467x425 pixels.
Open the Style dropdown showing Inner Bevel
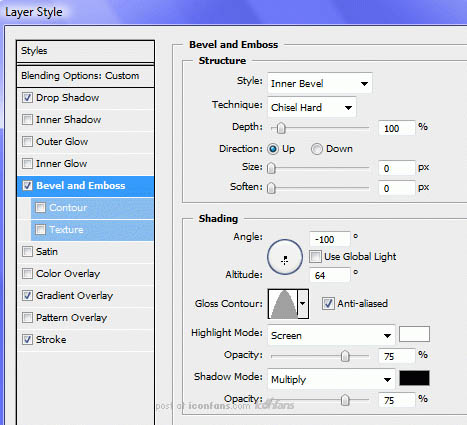pos(320,83)
